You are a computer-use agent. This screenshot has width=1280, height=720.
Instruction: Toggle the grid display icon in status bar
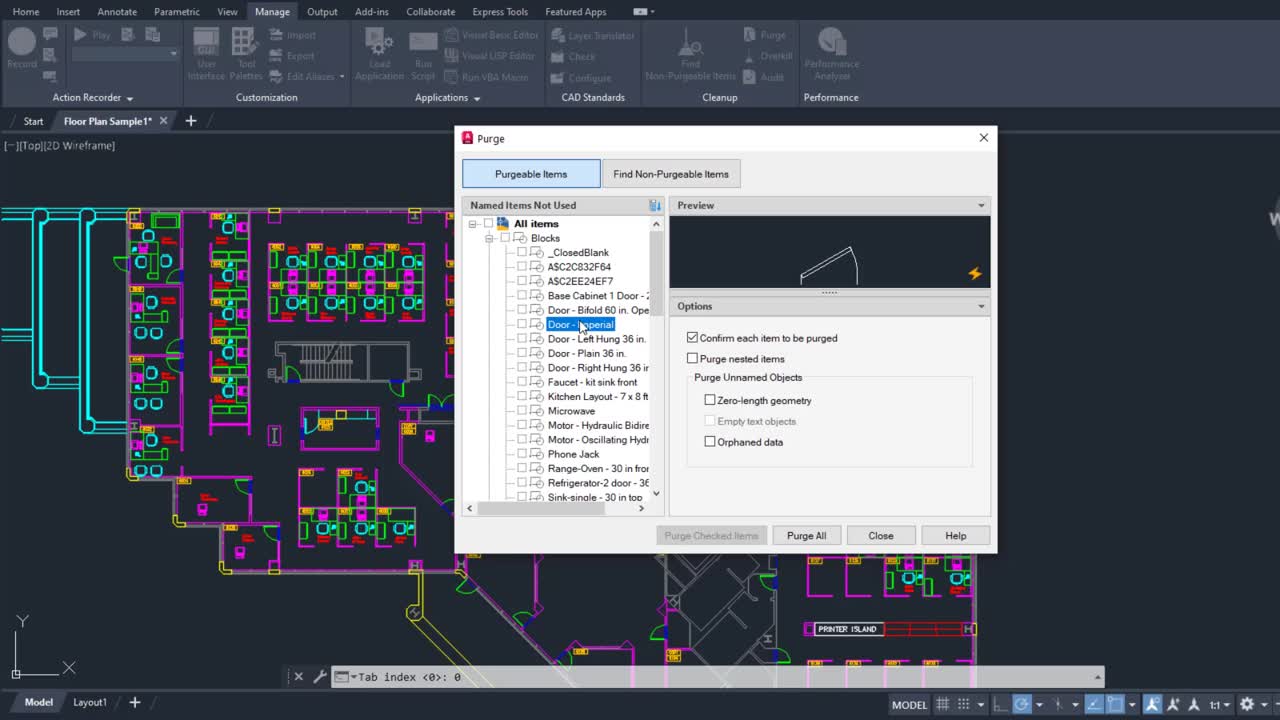point(943,704)
